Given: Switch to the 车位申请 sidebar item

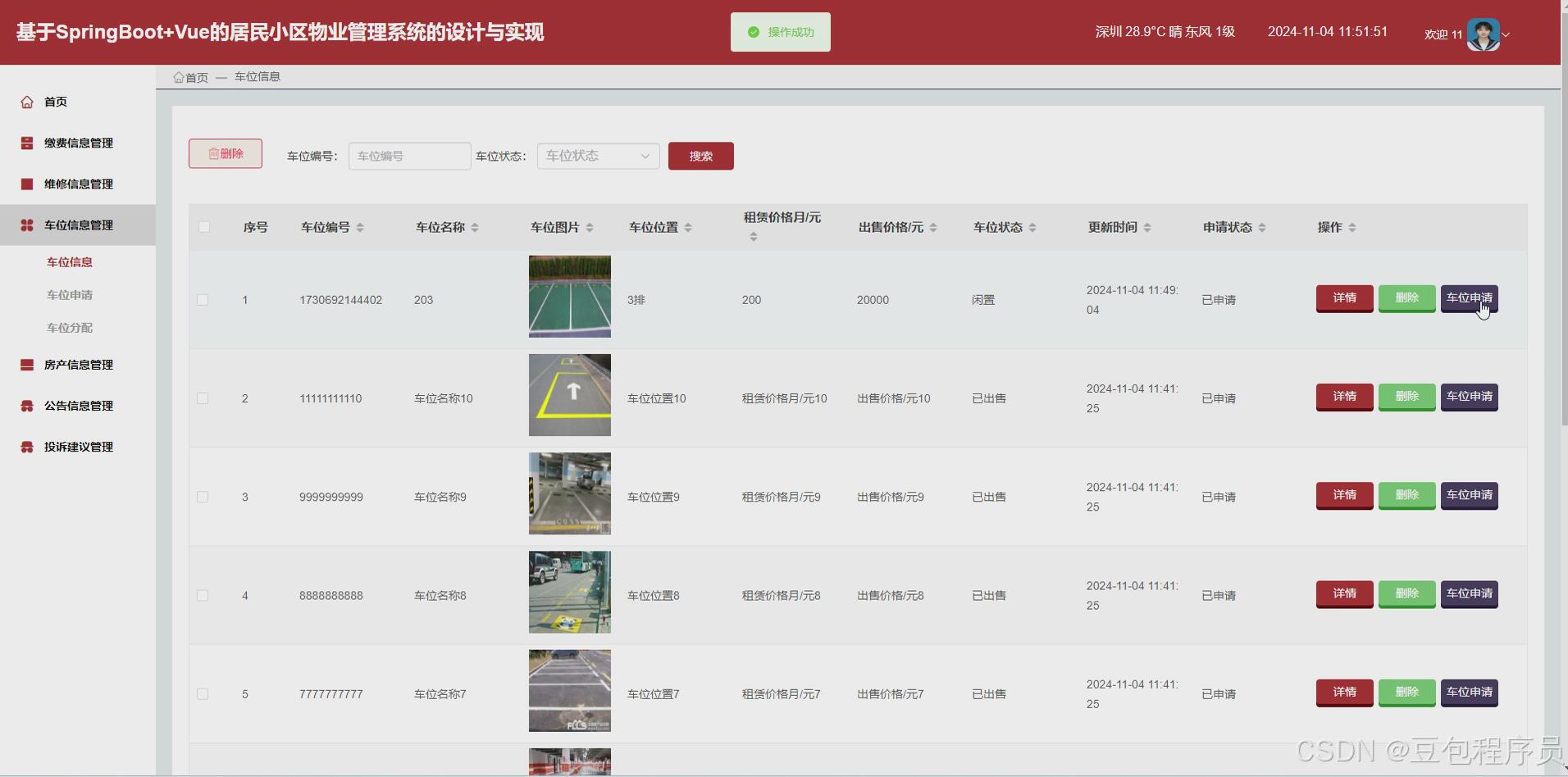Looking at the screenshot, I should [x=70, y=294].
